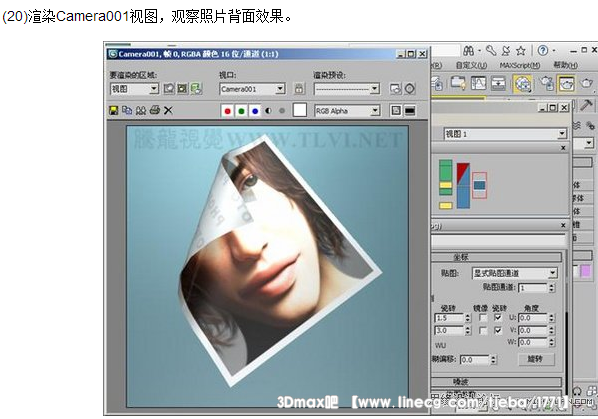Uncheck the first-row 瓷砖 tile checkbox
This screenshot has height=419, width=598.
click(x=498, y=318)
